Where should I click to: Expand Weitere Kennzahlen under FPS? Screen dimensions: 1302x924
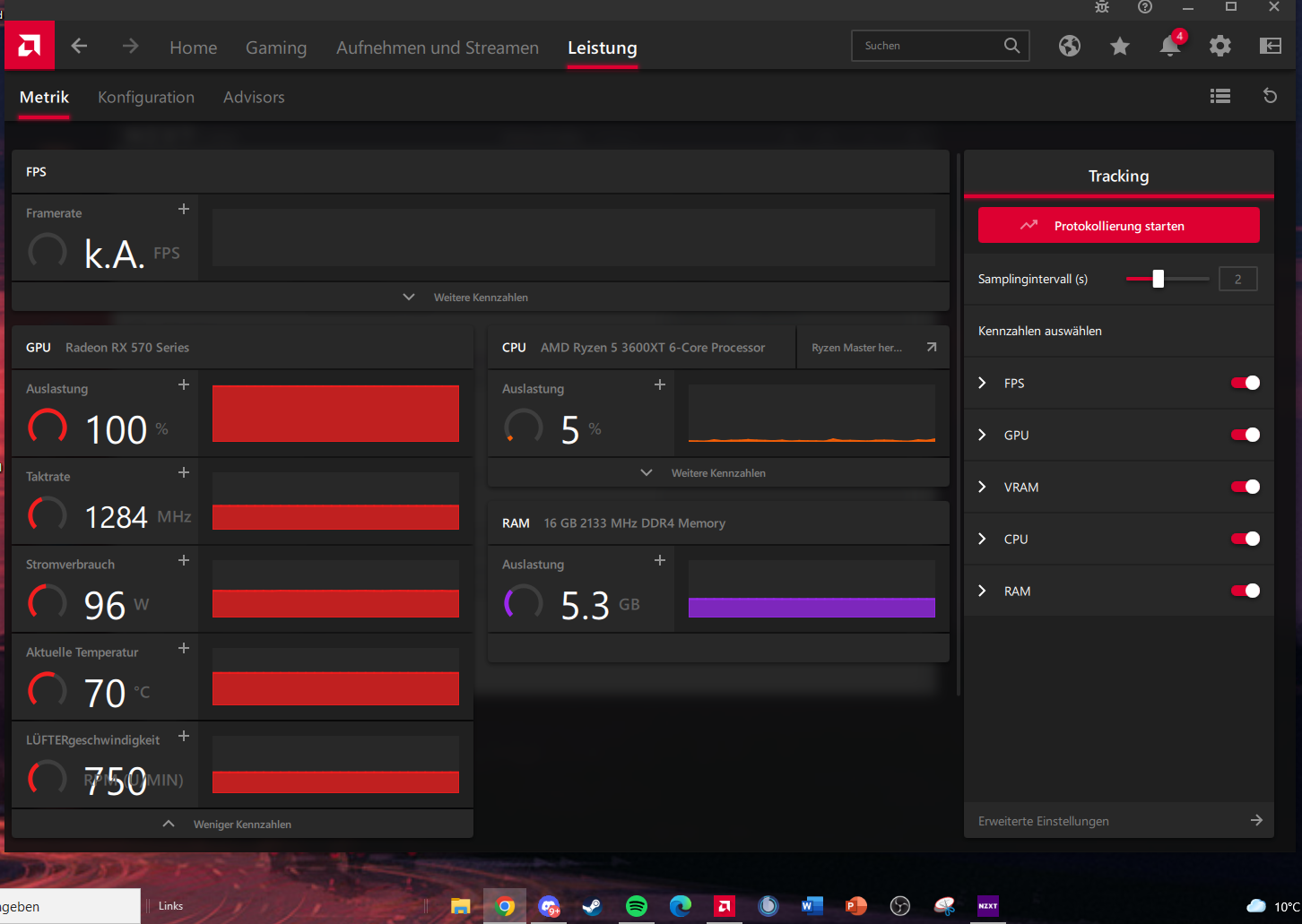(480, 297)
